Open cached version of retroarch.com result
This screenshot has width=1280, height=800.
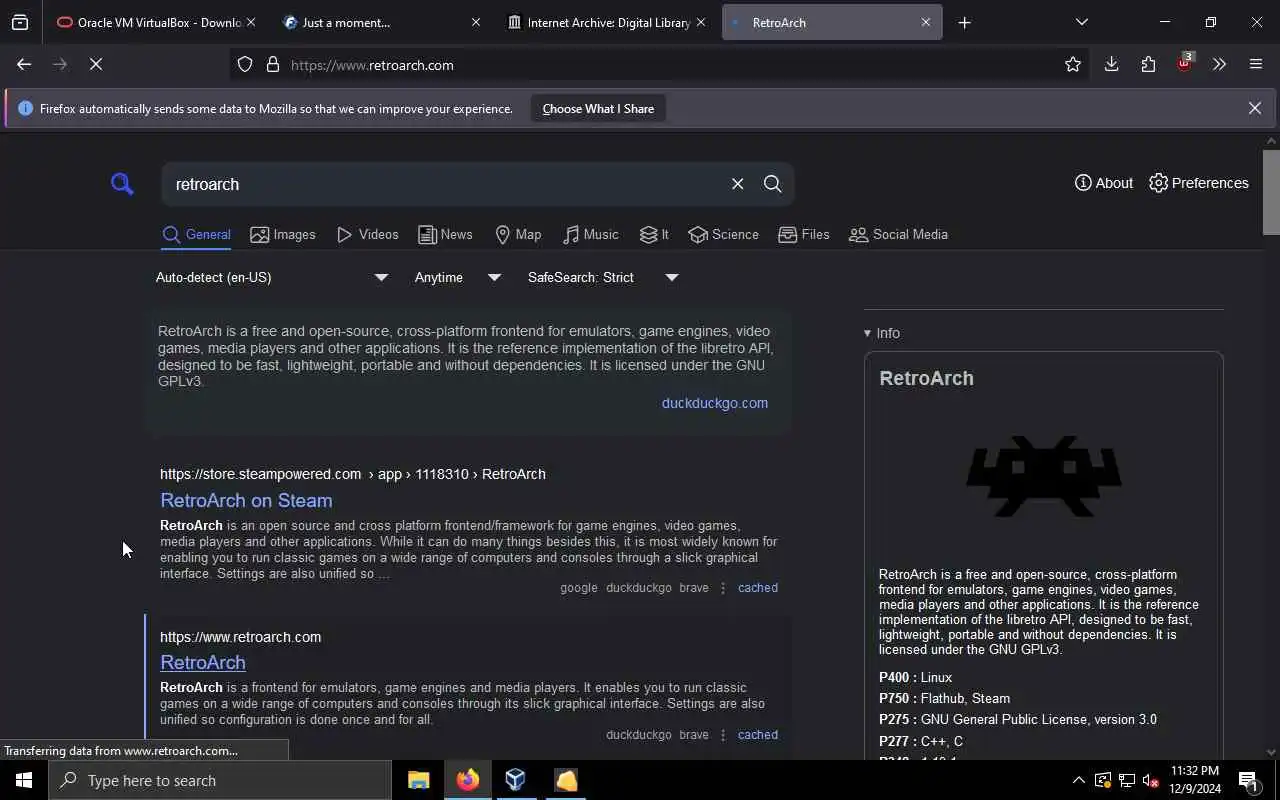point(757,735)
